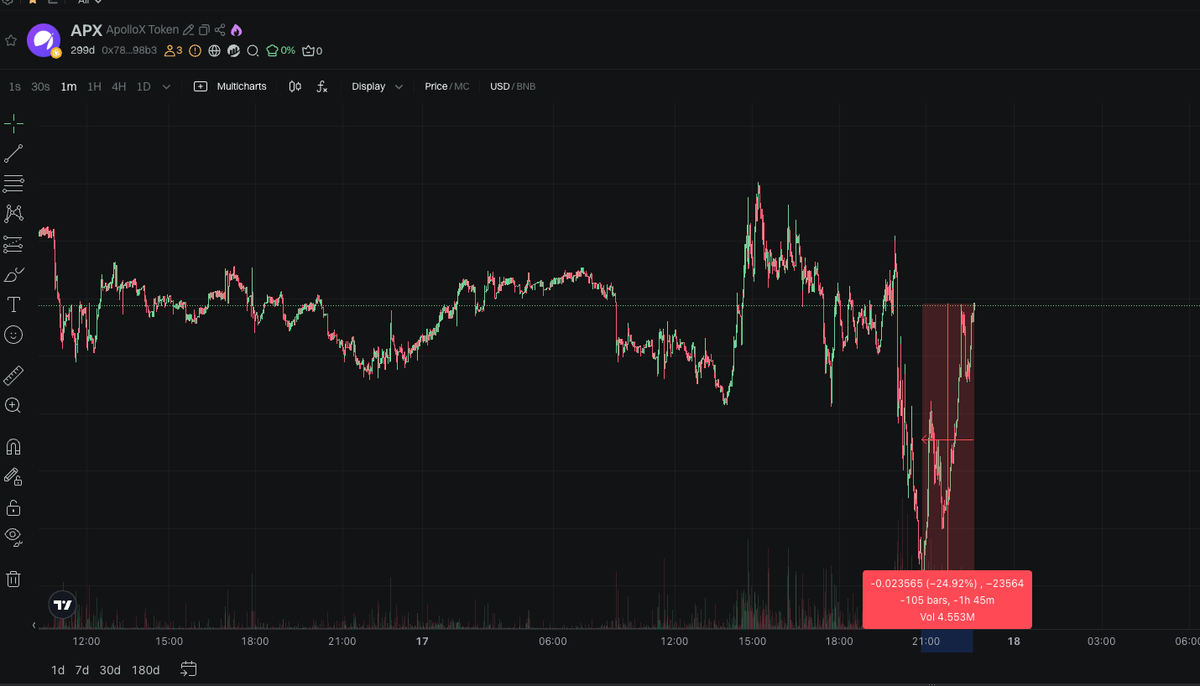Switch chart to Price mode

click(436, 87)
